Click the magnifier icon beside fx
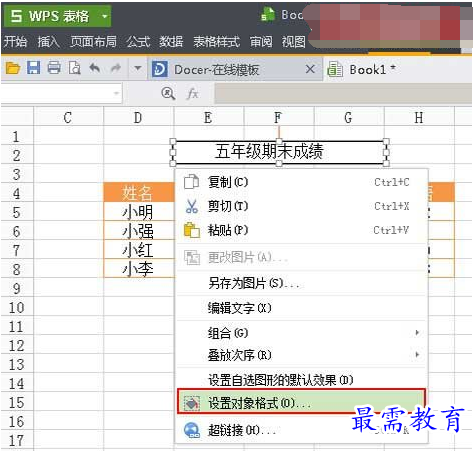 168,94
